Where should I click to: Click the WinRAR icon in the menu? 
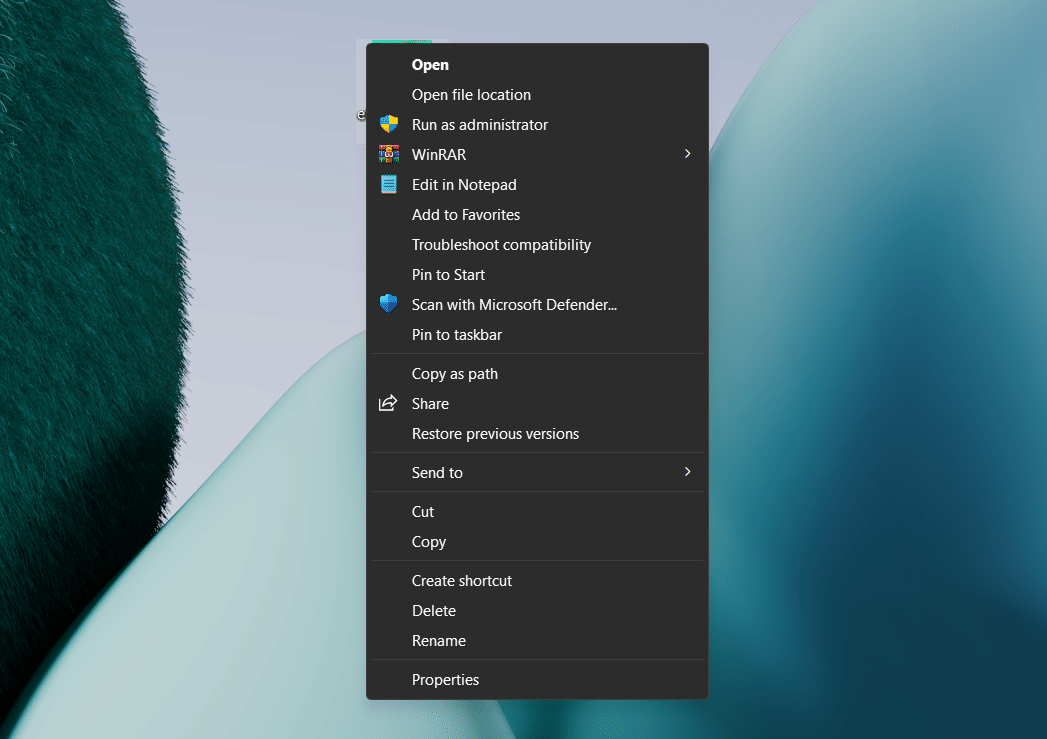click(x=390, y=154)
